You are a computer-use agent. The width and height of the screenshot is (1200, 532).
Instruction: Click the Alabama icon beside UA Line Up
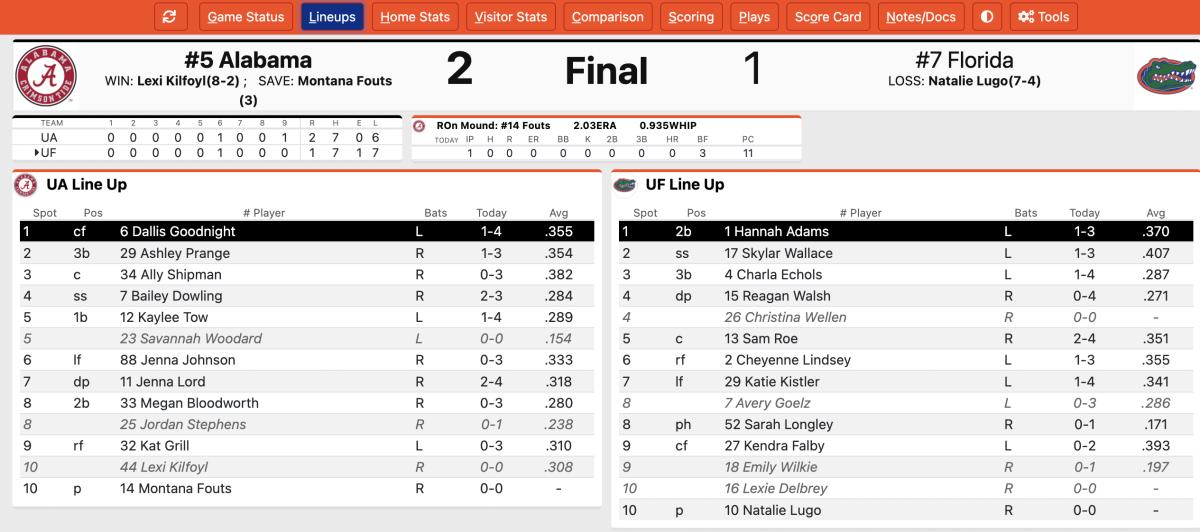pos(27,185)
